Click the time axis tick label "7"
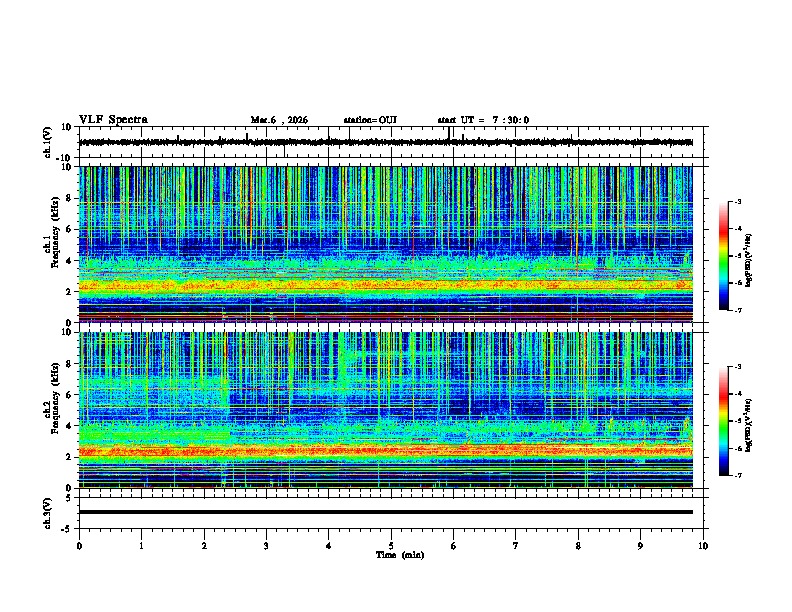Screen dimensions: 792x612 pyautogui.click(x=516, y=546)
